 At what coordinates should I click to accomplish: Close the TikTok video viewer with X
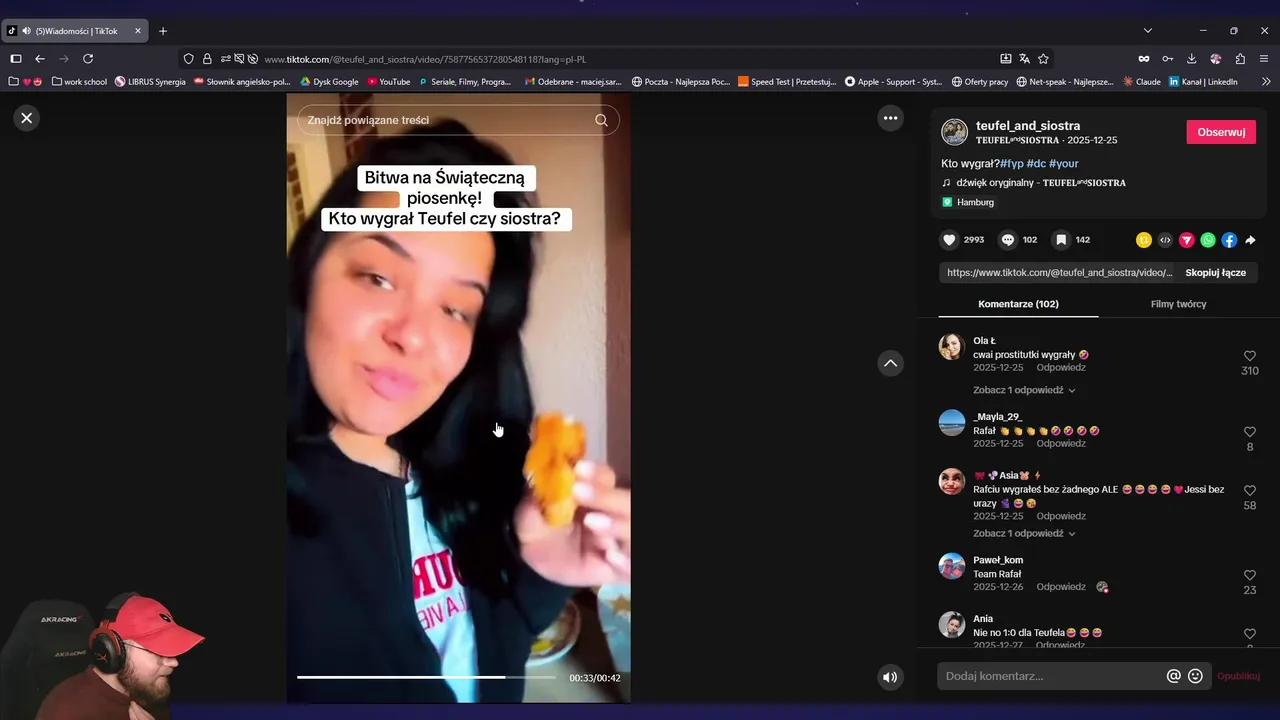[27, 118]
